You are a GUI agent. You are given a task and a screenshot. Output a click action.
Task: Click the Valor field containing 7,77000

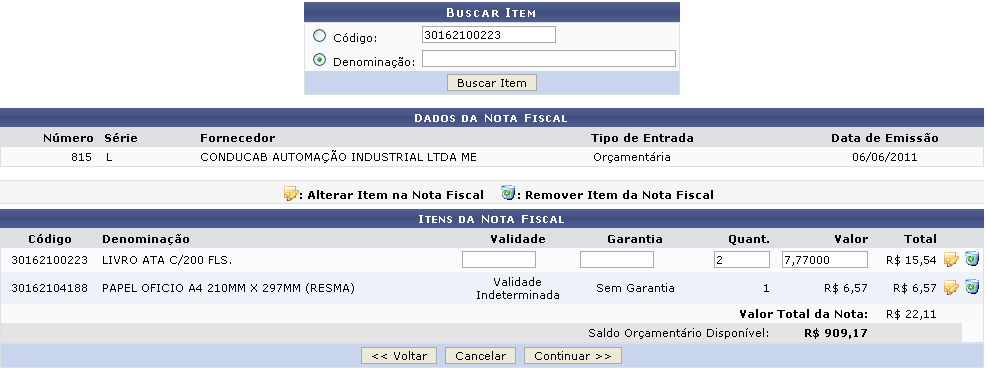(x=825, y=260)
